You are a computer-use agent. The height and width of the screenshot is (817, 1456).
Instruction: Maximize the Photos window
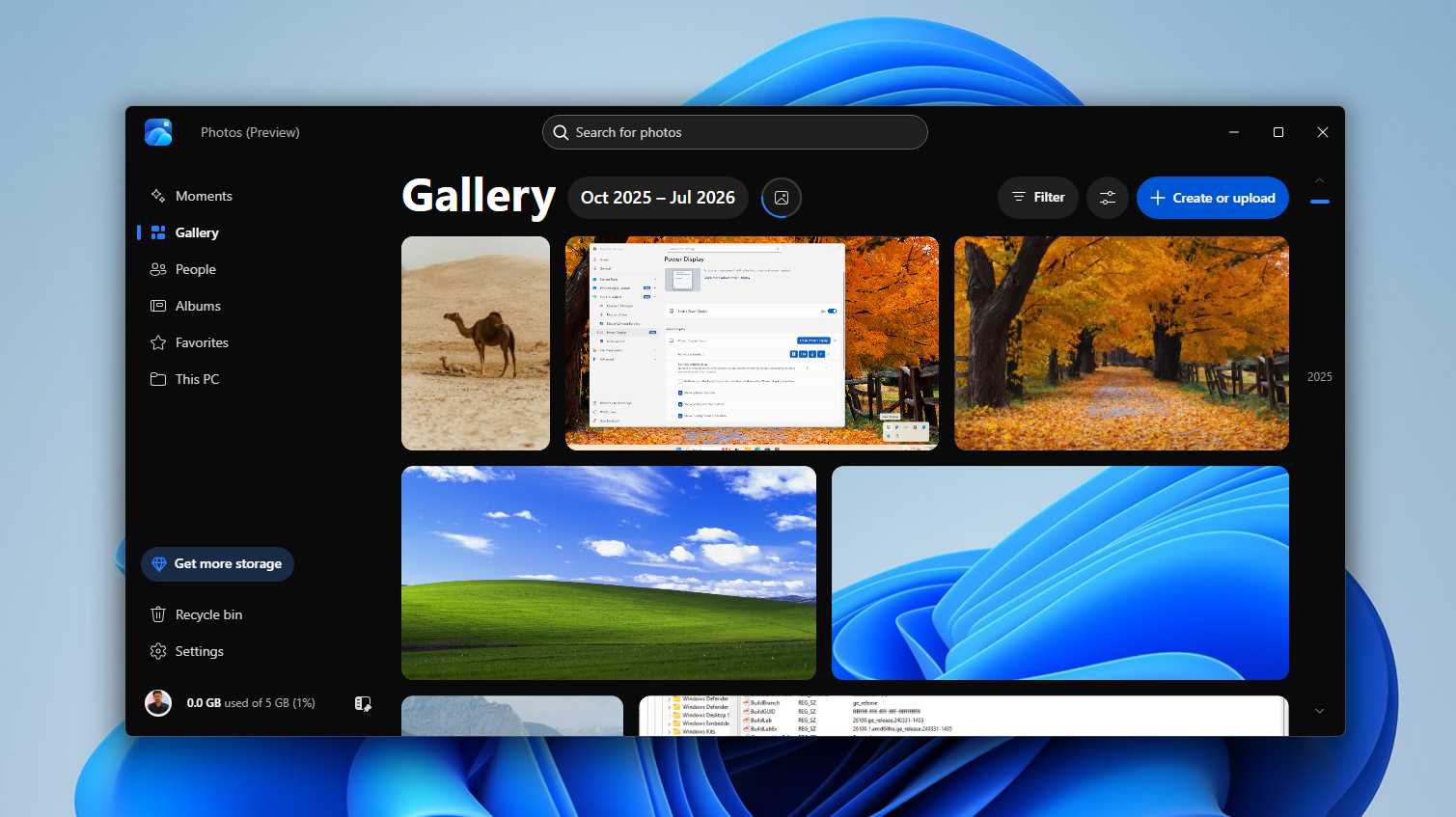click(x=1278, y=132)
